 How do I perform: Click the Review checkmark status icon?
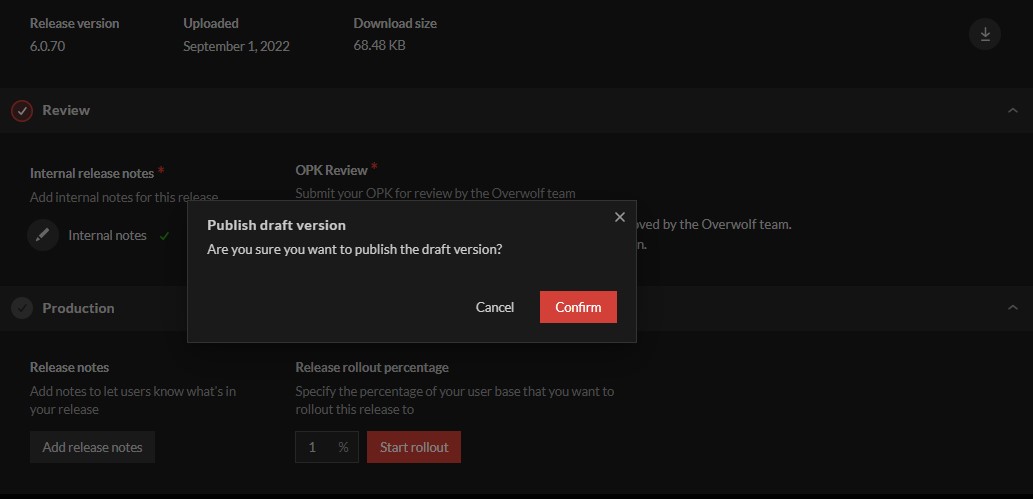[22, 111]
